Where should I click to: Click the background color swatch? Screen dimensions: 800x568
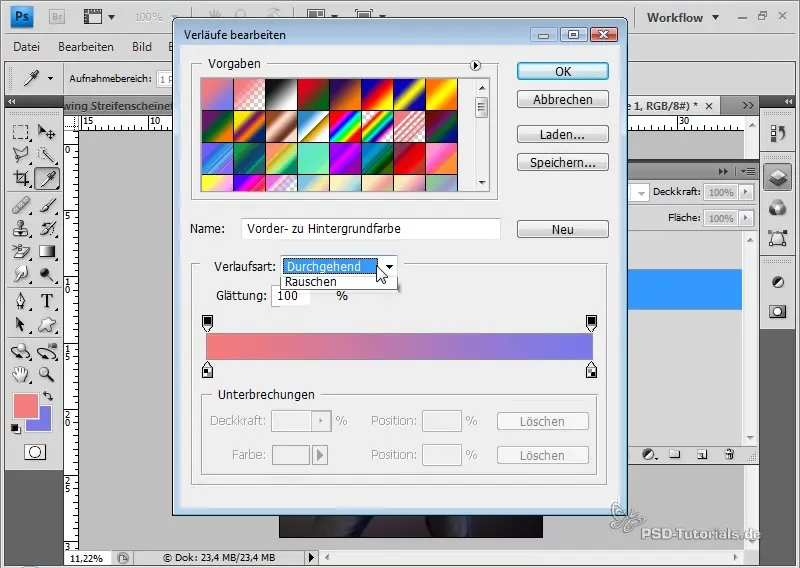tap(45, 424)
